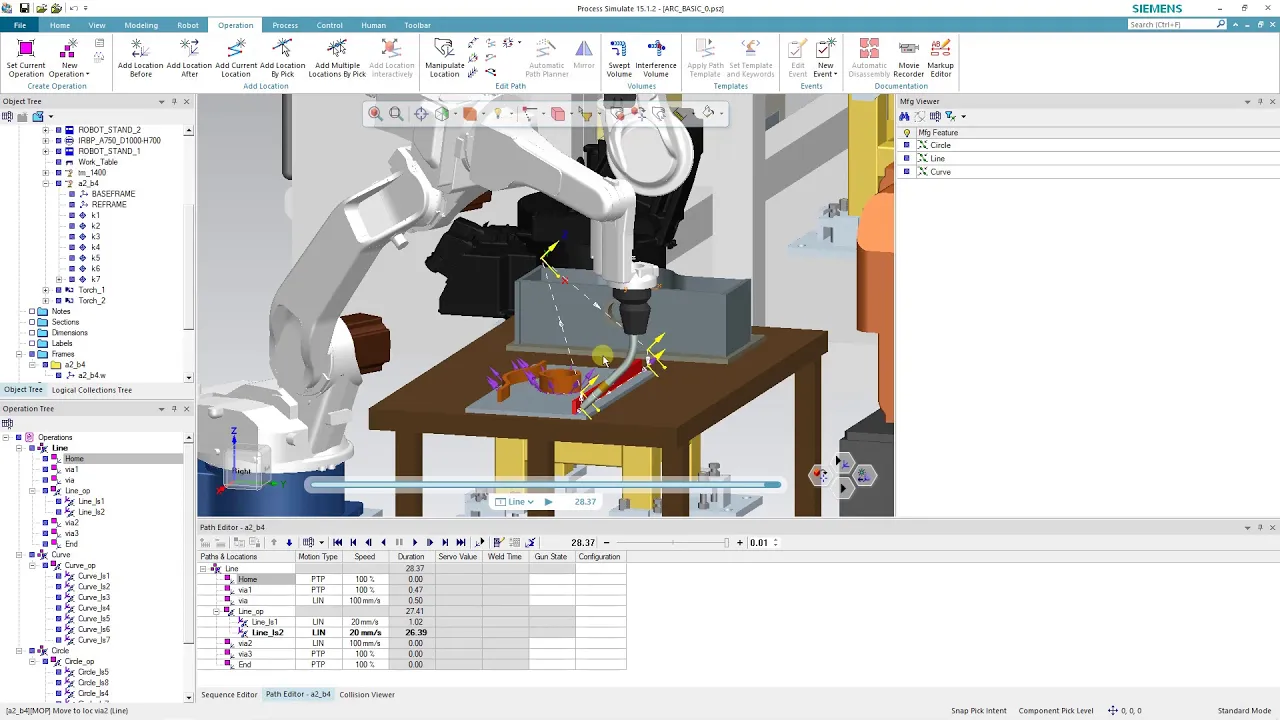
Task: Open the Manipulate Location tool
Action: click(444, 59)
